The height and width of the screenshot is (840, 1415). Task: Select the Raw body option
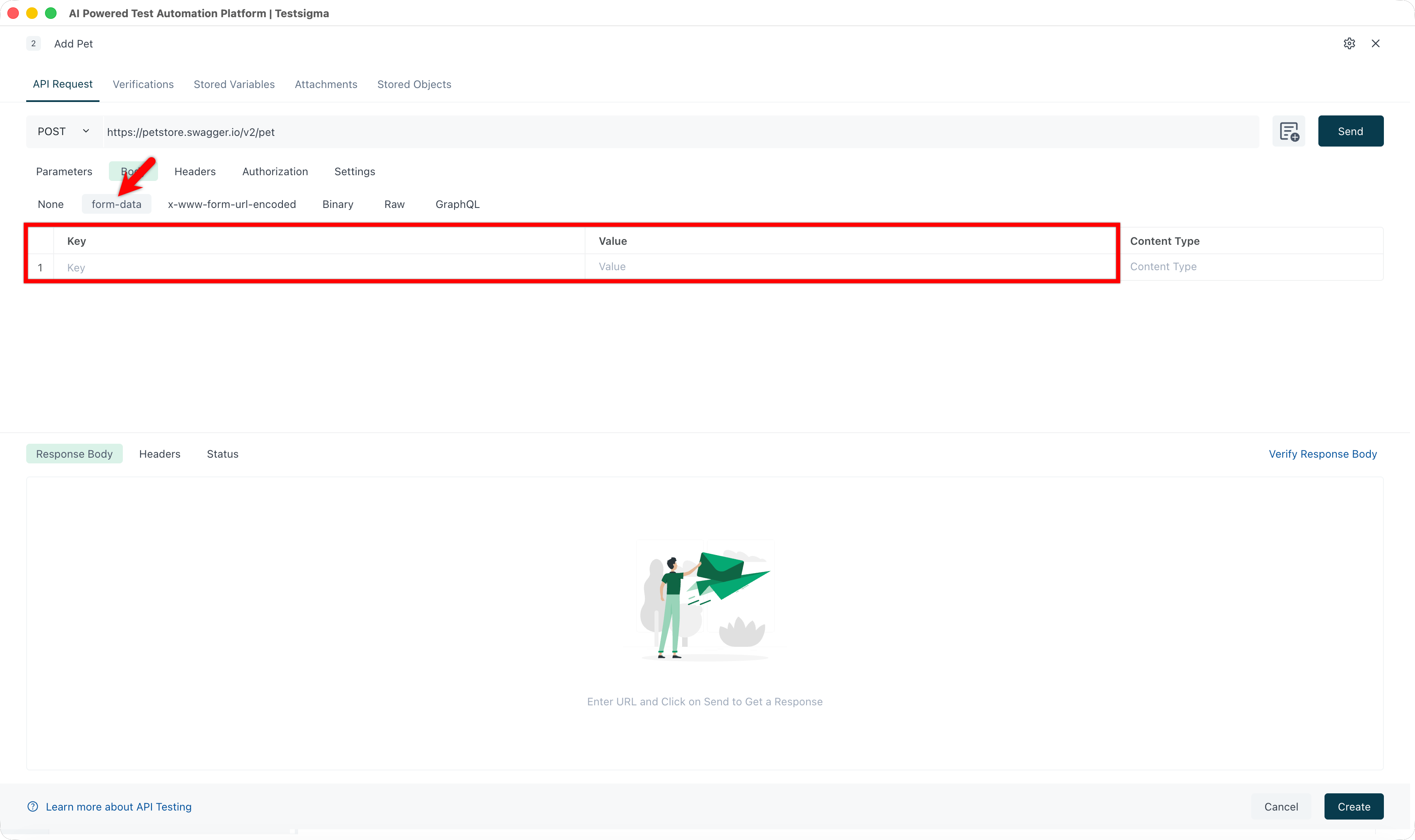[x=395, y=204]
